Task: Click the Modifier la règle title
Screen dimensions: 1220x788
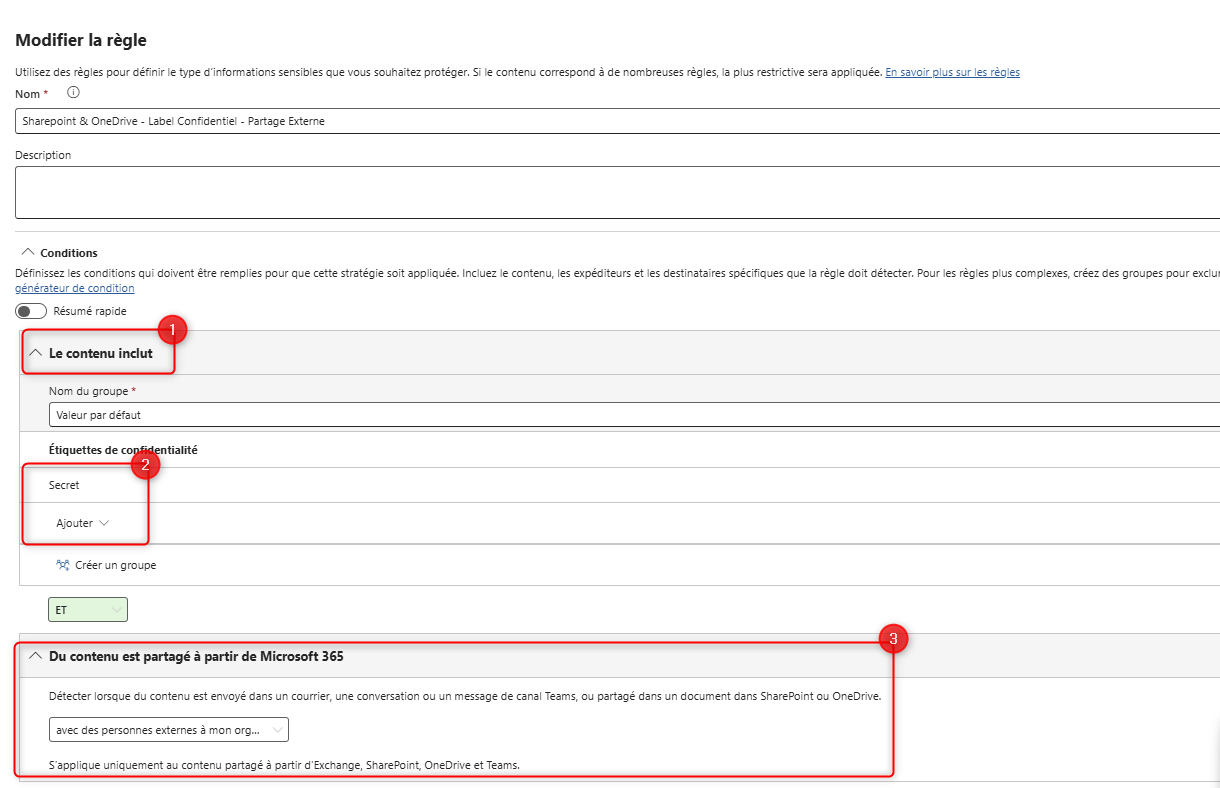Action: point(81,40)
